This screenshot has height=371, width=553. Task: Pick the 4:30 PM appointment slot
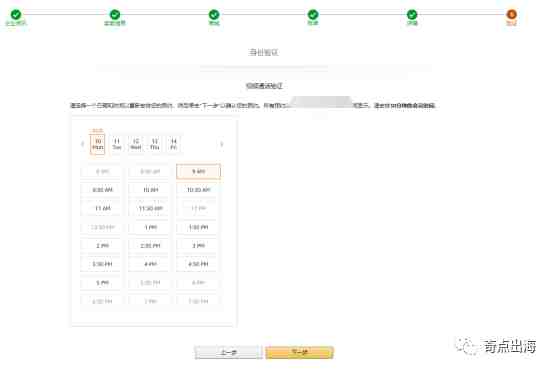[199, 264]
